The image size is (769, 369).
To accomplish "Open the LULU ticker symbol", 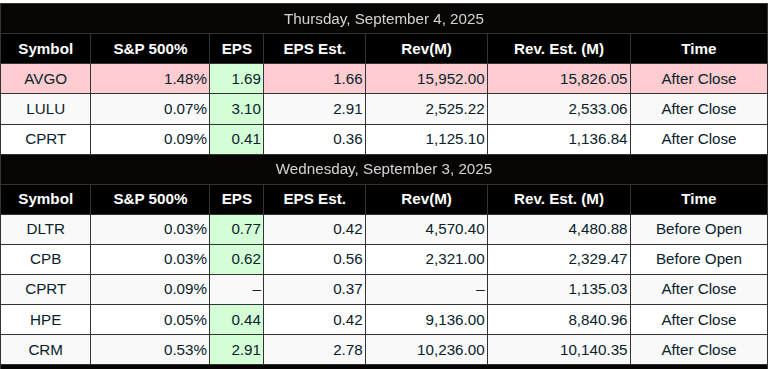I will coord(46,109).
